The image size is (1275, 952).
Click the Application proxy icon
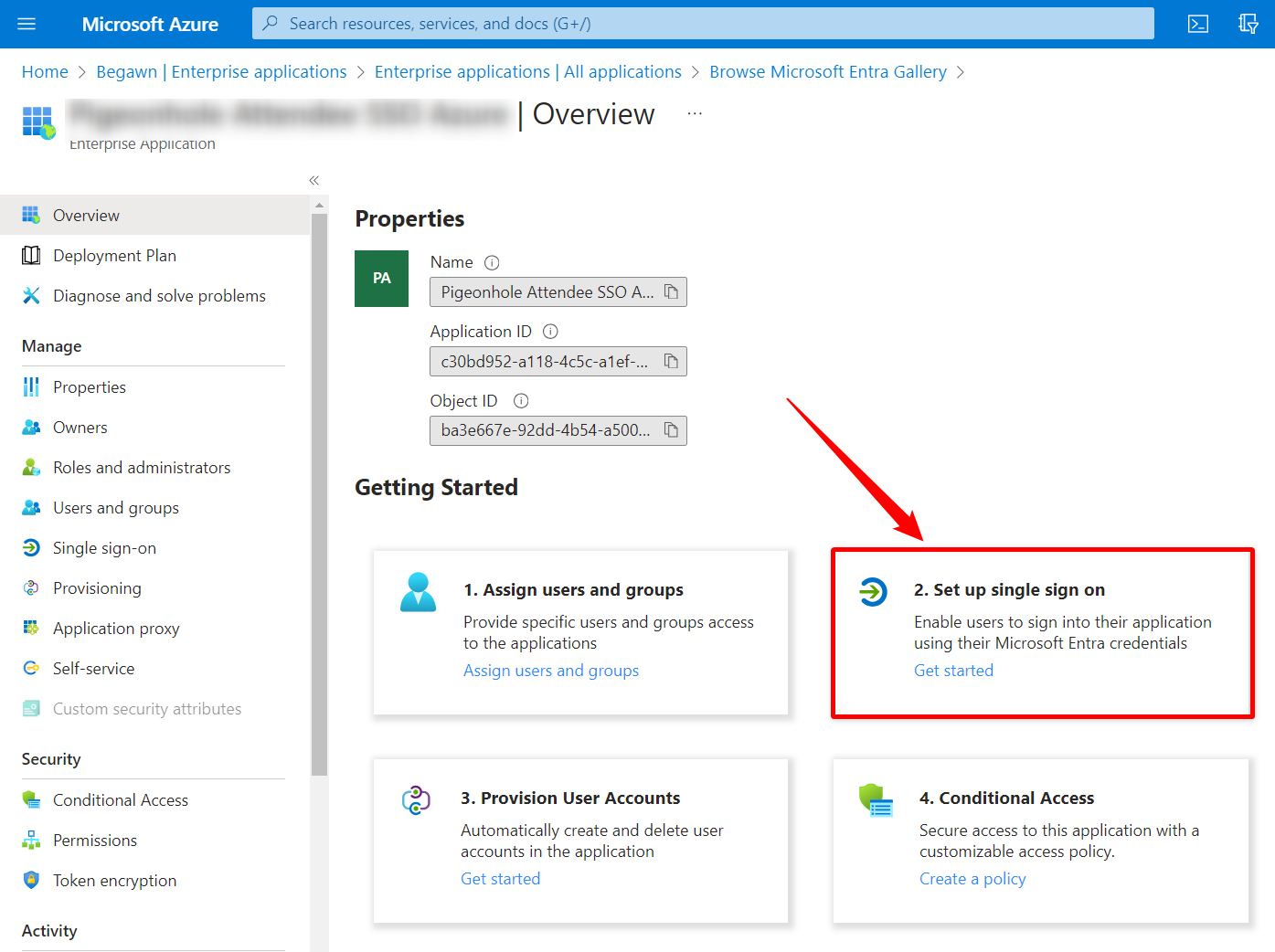[31, 628]
